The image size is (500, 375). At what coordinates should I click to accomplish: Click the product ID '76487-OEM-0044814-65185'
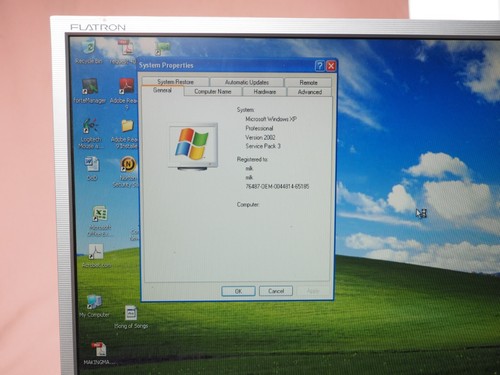[x=277, y=186]
